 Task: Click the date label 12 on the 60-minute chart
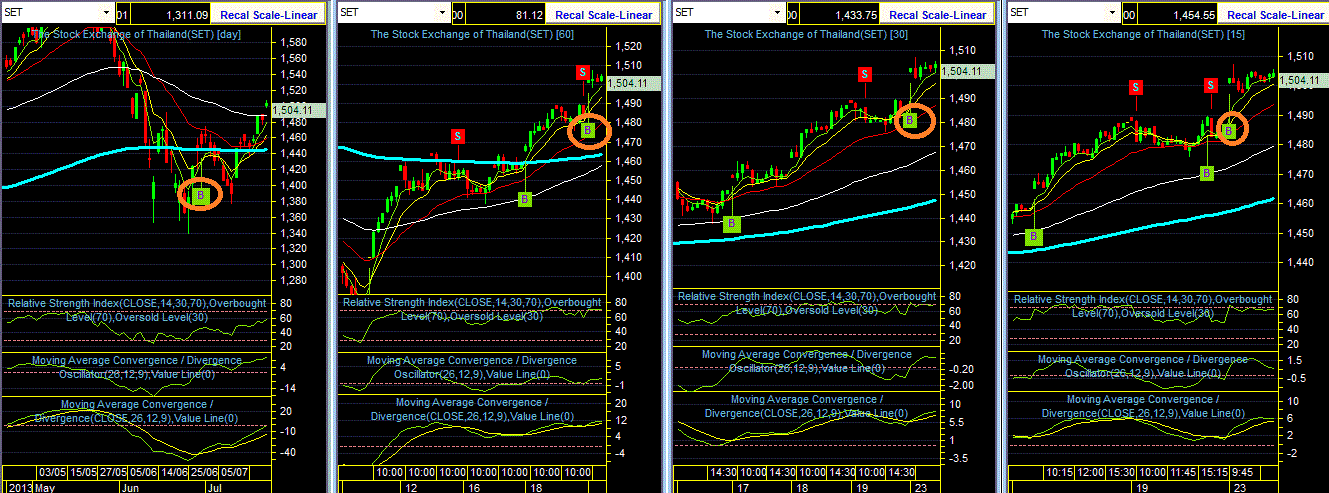(411, 486)
